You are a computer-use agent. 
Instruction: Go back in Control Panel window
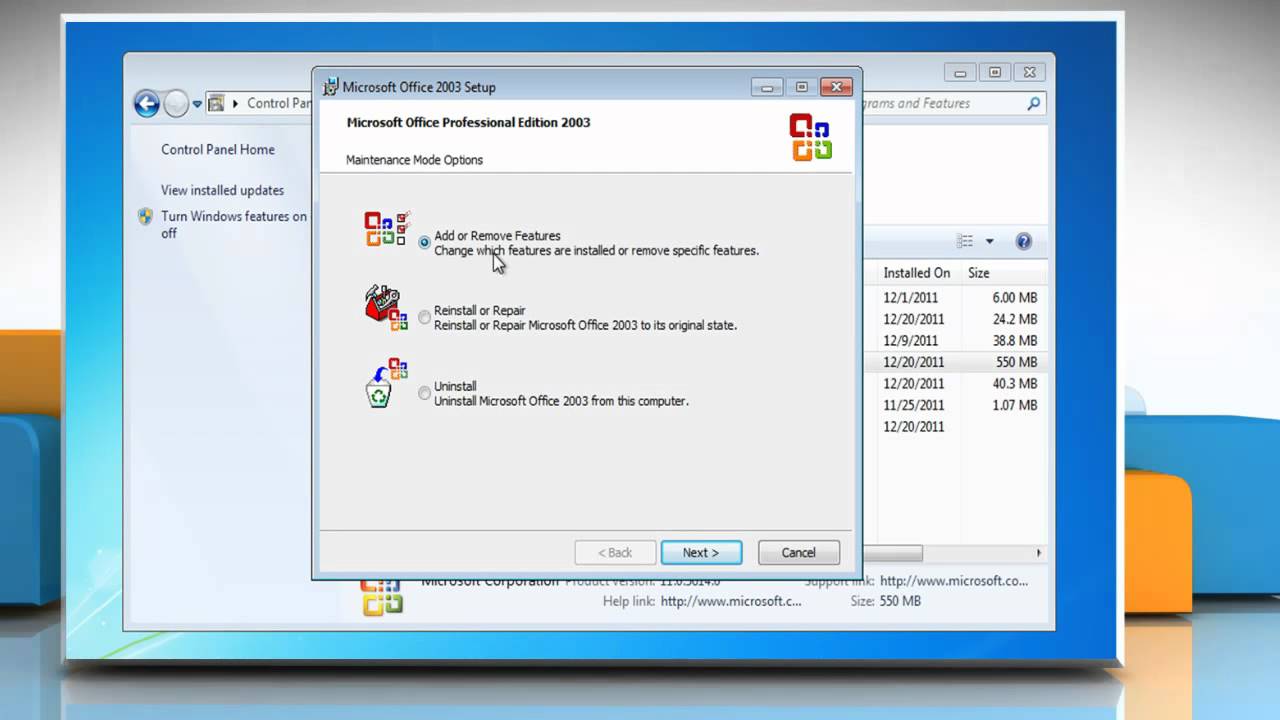[147, 103]
